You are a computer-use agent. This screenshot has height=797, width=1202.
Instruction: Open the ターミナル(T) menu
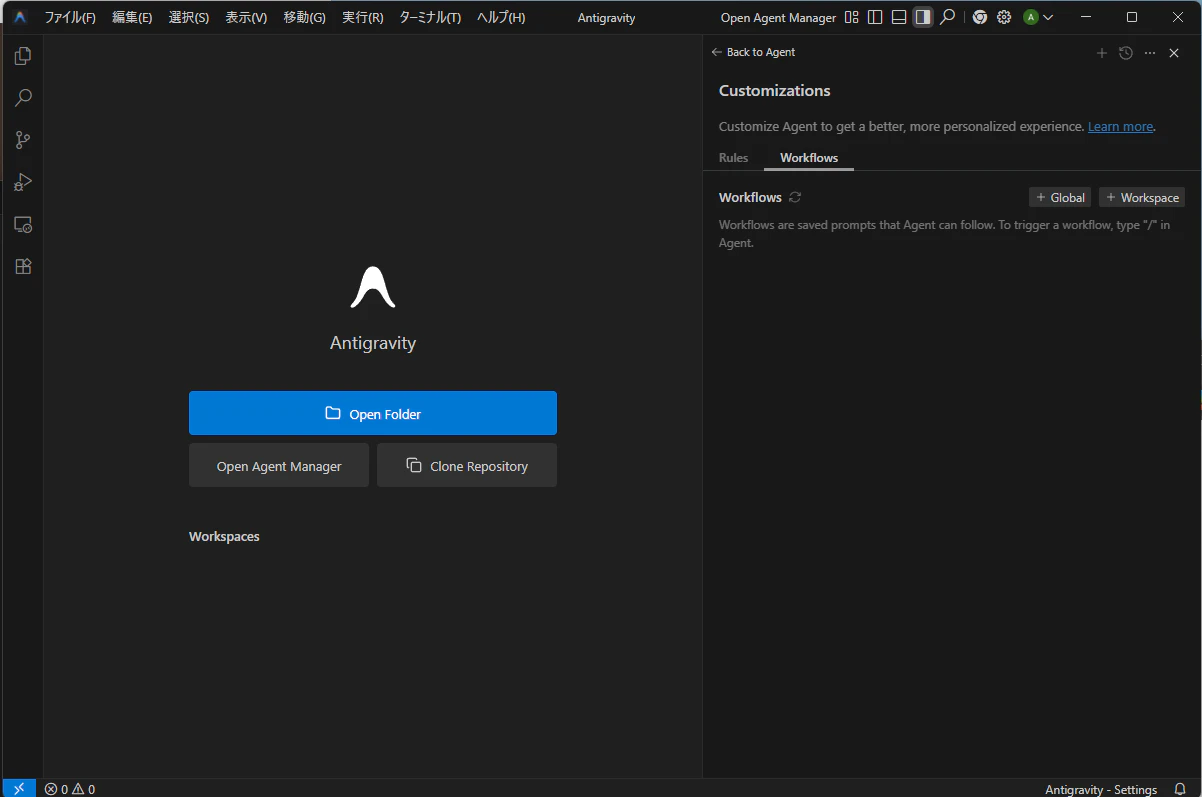coord(430,18)
